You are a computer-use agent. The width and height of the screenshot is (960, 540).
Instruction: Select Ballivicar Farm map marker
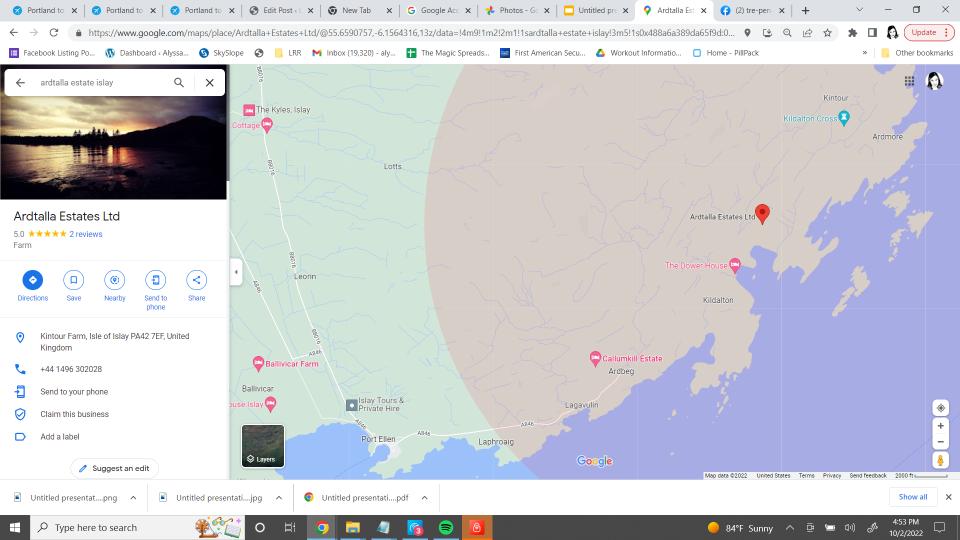pos(258,363)
